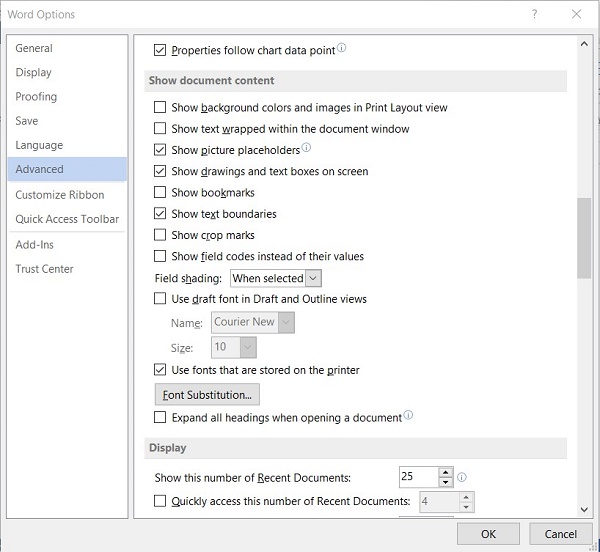This screenshot has width=600, height=552.
Task: Decrease Recent Documents count with down arrow
Action: [x=445, y=482]
